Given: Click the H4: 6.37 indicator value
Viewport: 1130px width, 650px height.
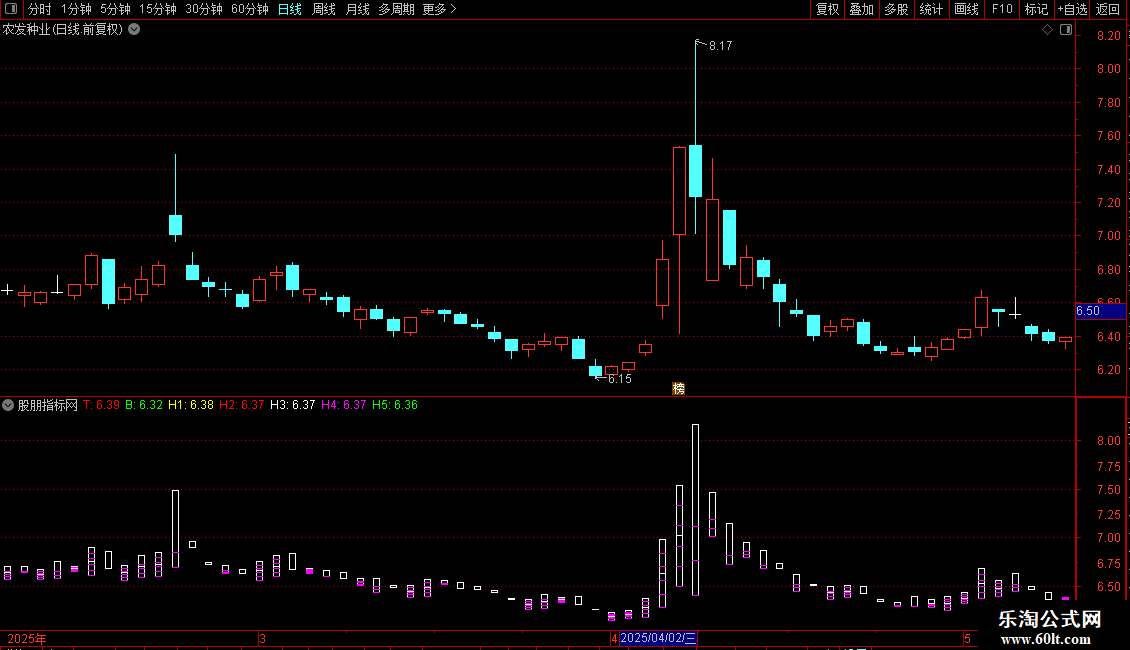Looking at the screenshot, I should coord(344,405).
